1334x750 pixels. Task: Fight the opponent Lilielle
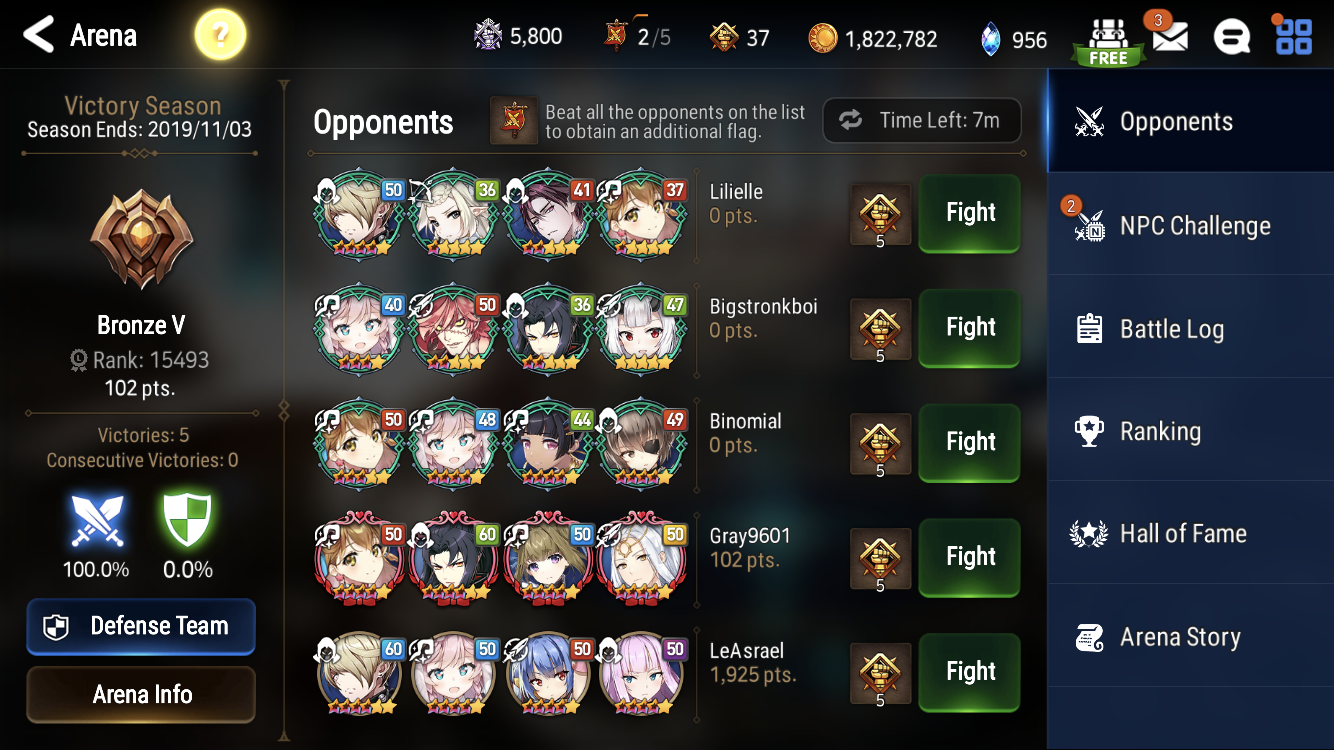pyautogui.click(x=970, y=213)
